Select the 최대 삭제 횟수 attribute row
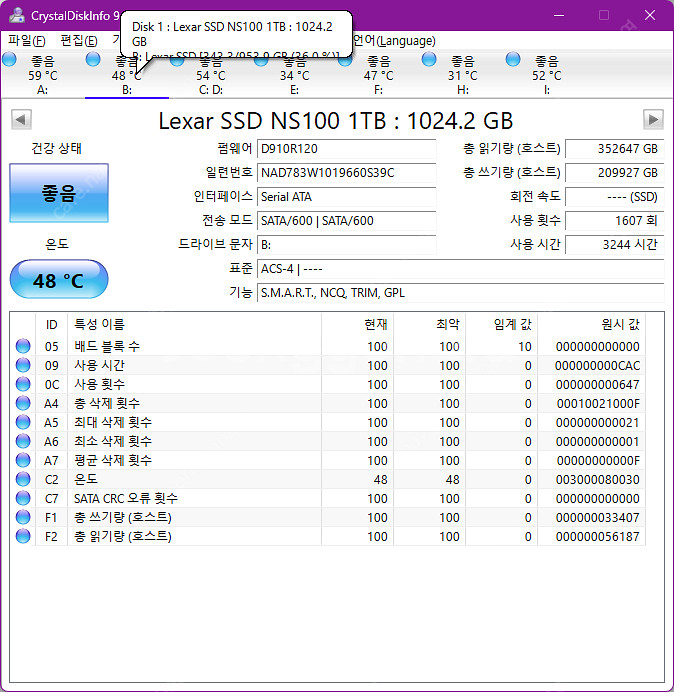 [328, 422]
